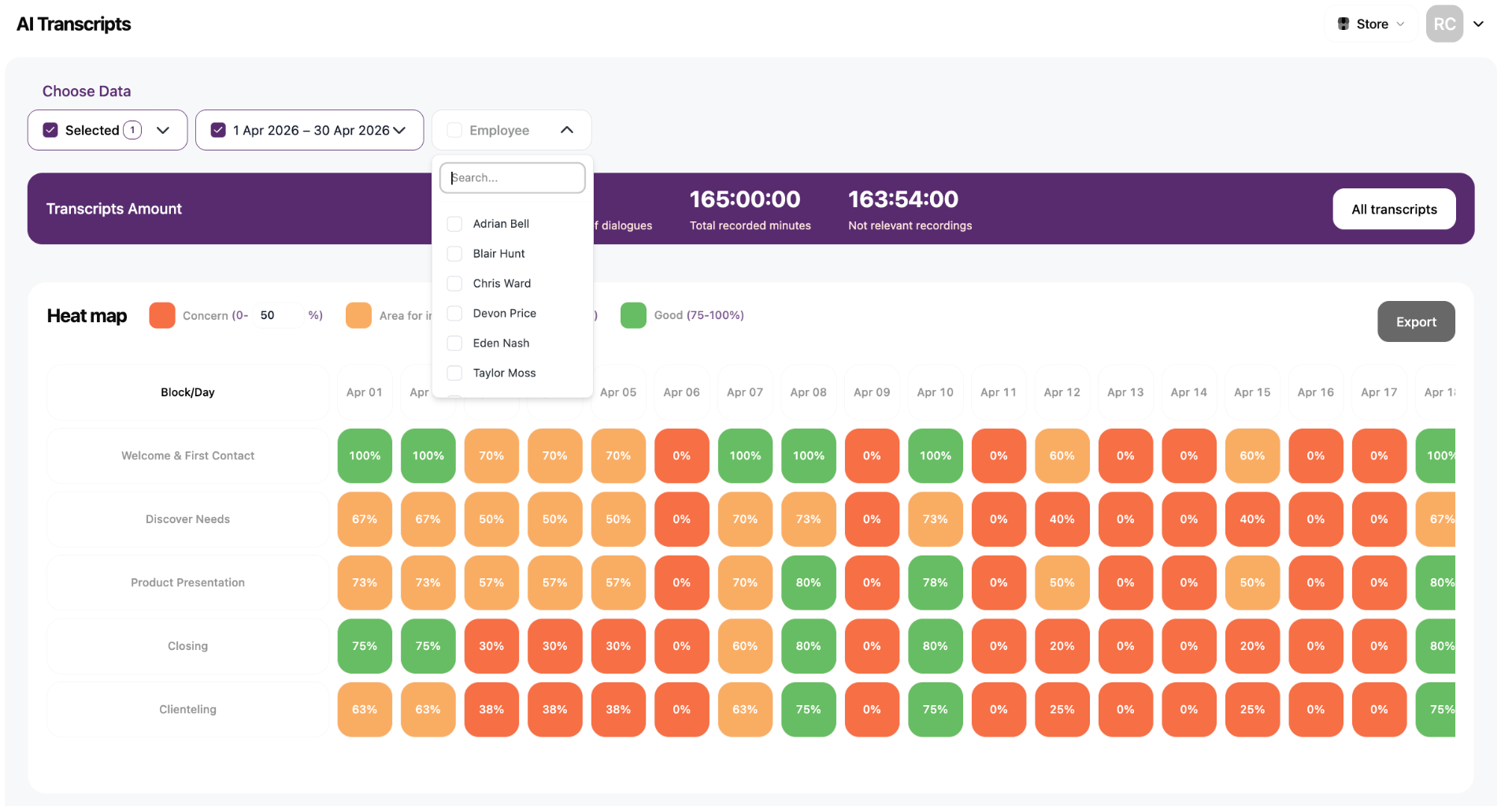Toggle the Employee filter checkbox
The height and width of the screenshot is (806, 1512).
point(454,130)
